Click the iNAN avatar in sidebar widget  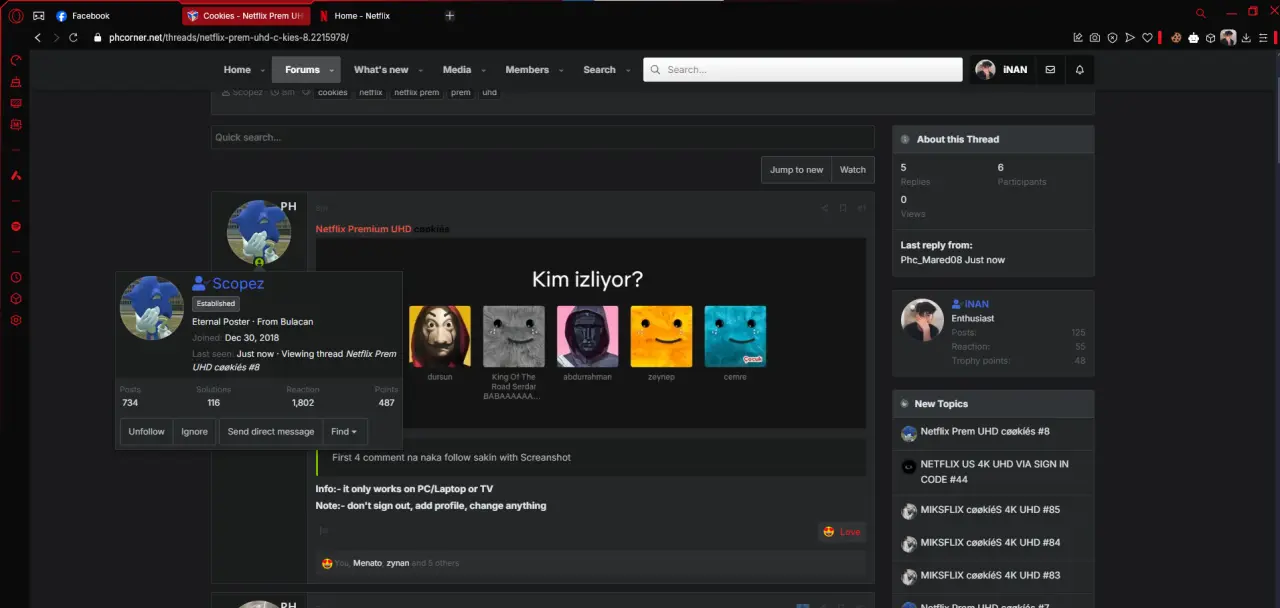click(922, 320)
